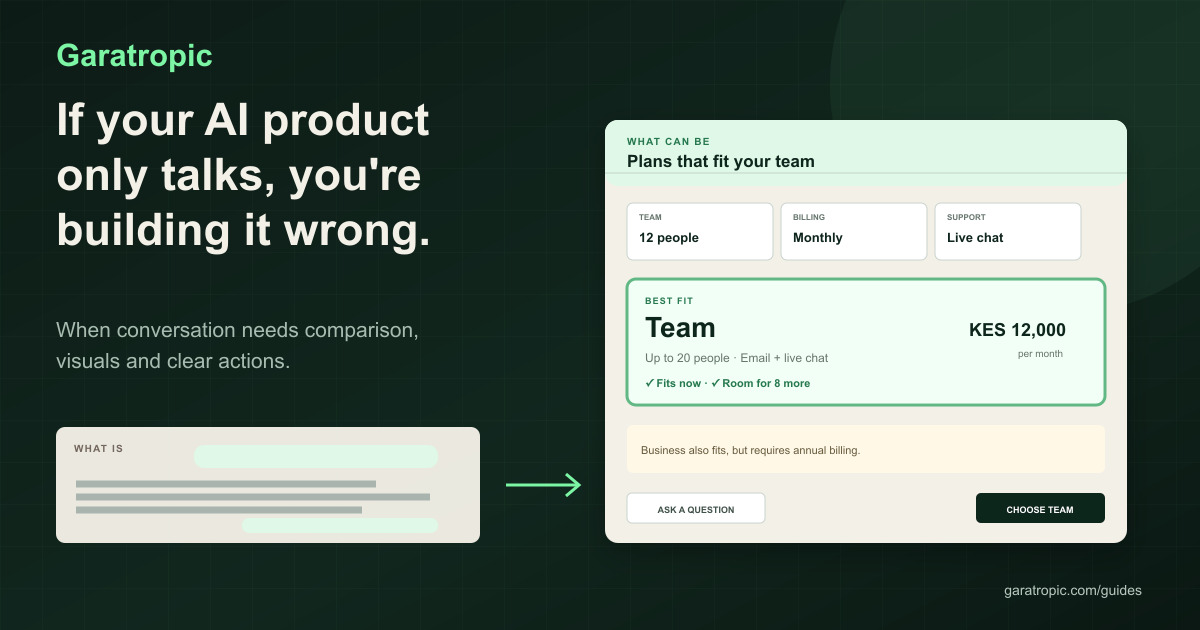
Task: Click the Plans that fit your team header
Action: click(x=721, y=161)
